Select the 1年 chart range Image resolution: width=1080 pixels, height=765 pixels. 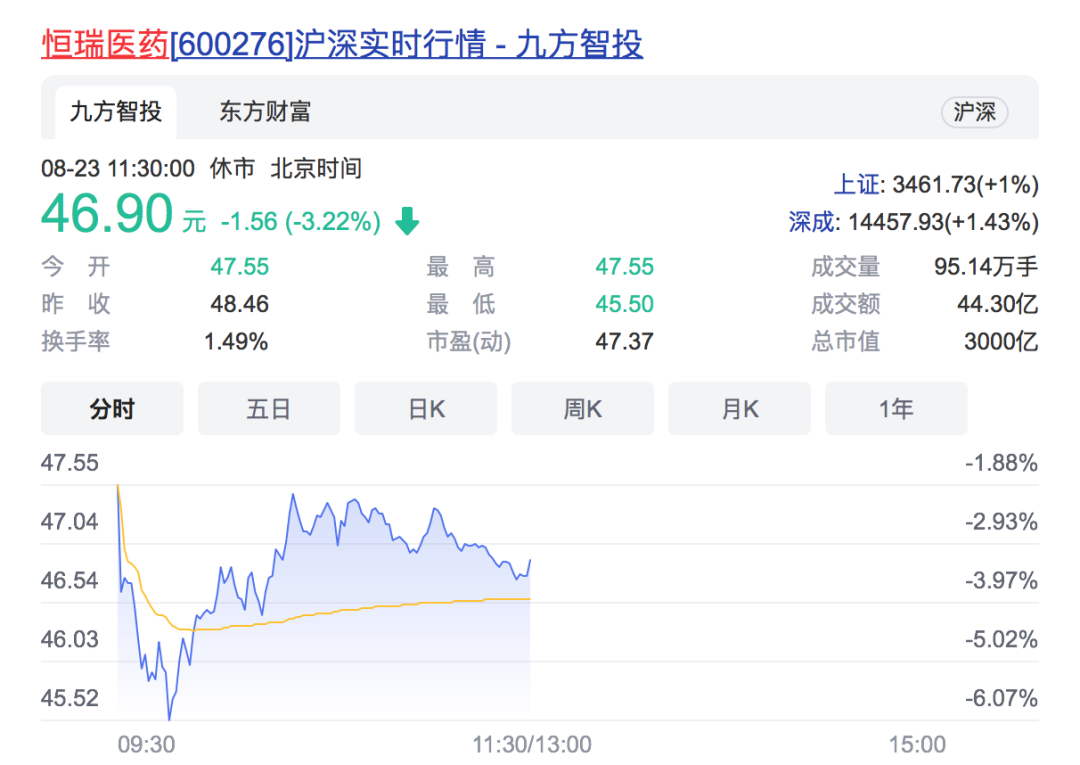point(896,408)
